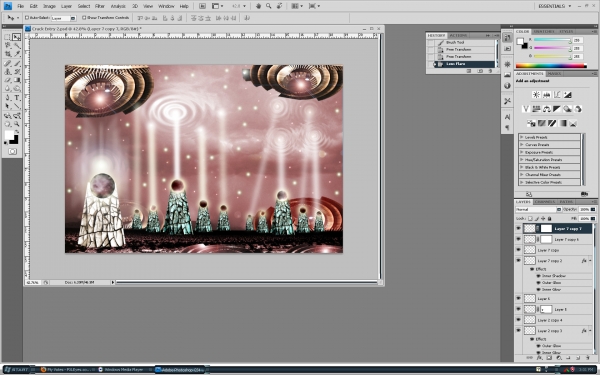The height and width of the screenshot is (375, 600).
Task: Select the Clone Stamp tool
Action: click(7, 72)
